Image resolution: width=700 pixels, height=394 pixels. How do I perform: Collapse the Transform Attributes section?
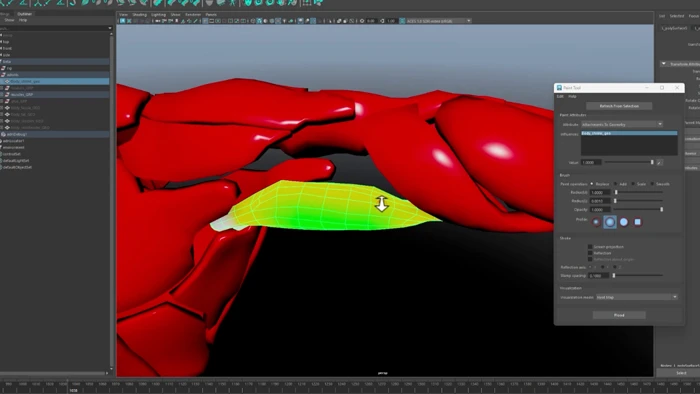pyautogui.click(x=664, y=64)
